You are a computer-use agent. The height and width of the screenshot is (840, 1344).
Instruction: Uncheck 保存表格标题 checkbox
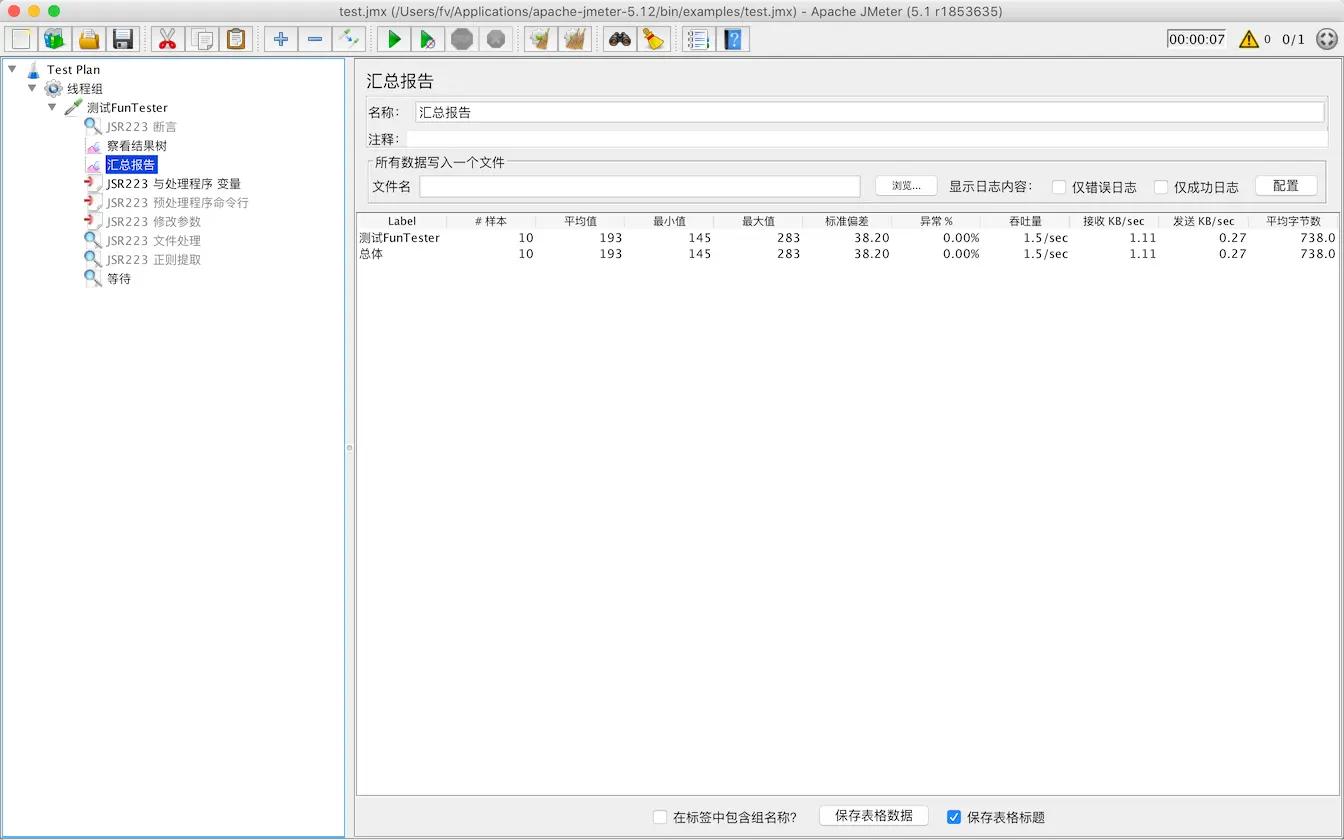pos(954,817)
